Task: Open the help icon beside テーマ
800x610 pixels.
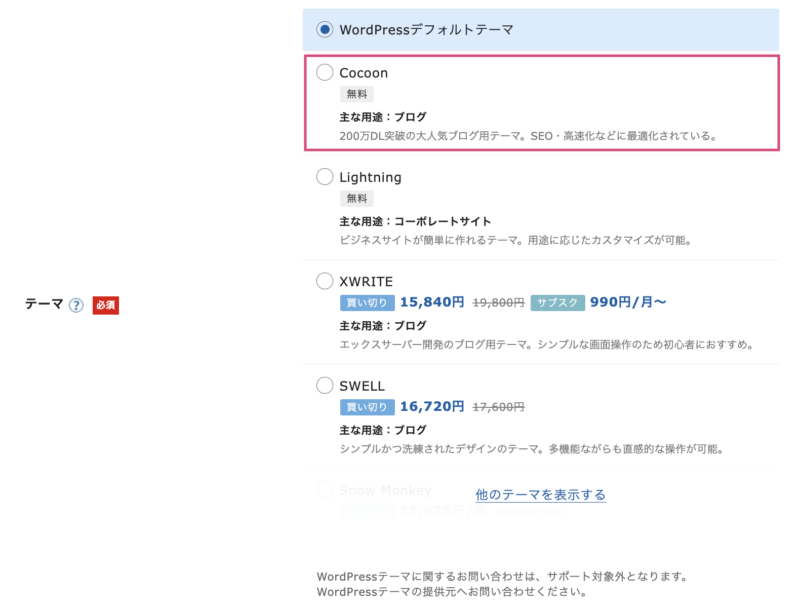Action: click(76, 305)
